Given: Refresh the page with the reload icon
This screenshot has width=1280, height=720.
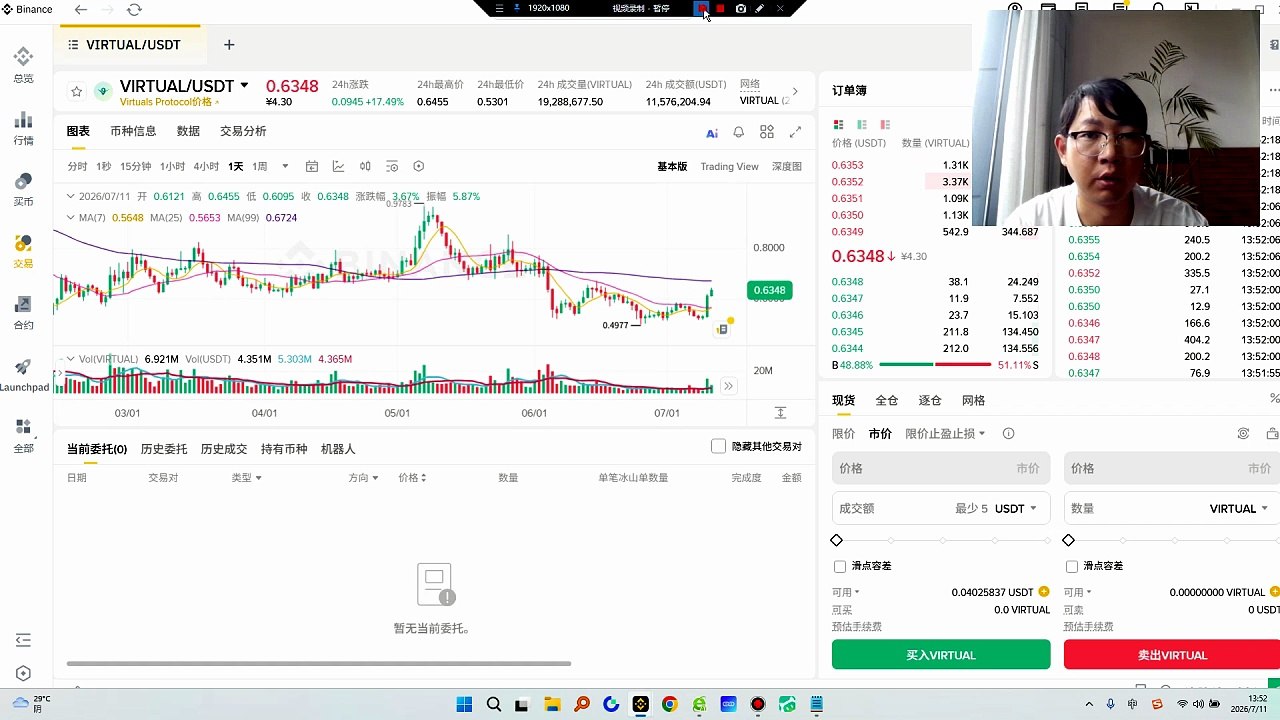Looking at the screenshot, I should (134, 10).
